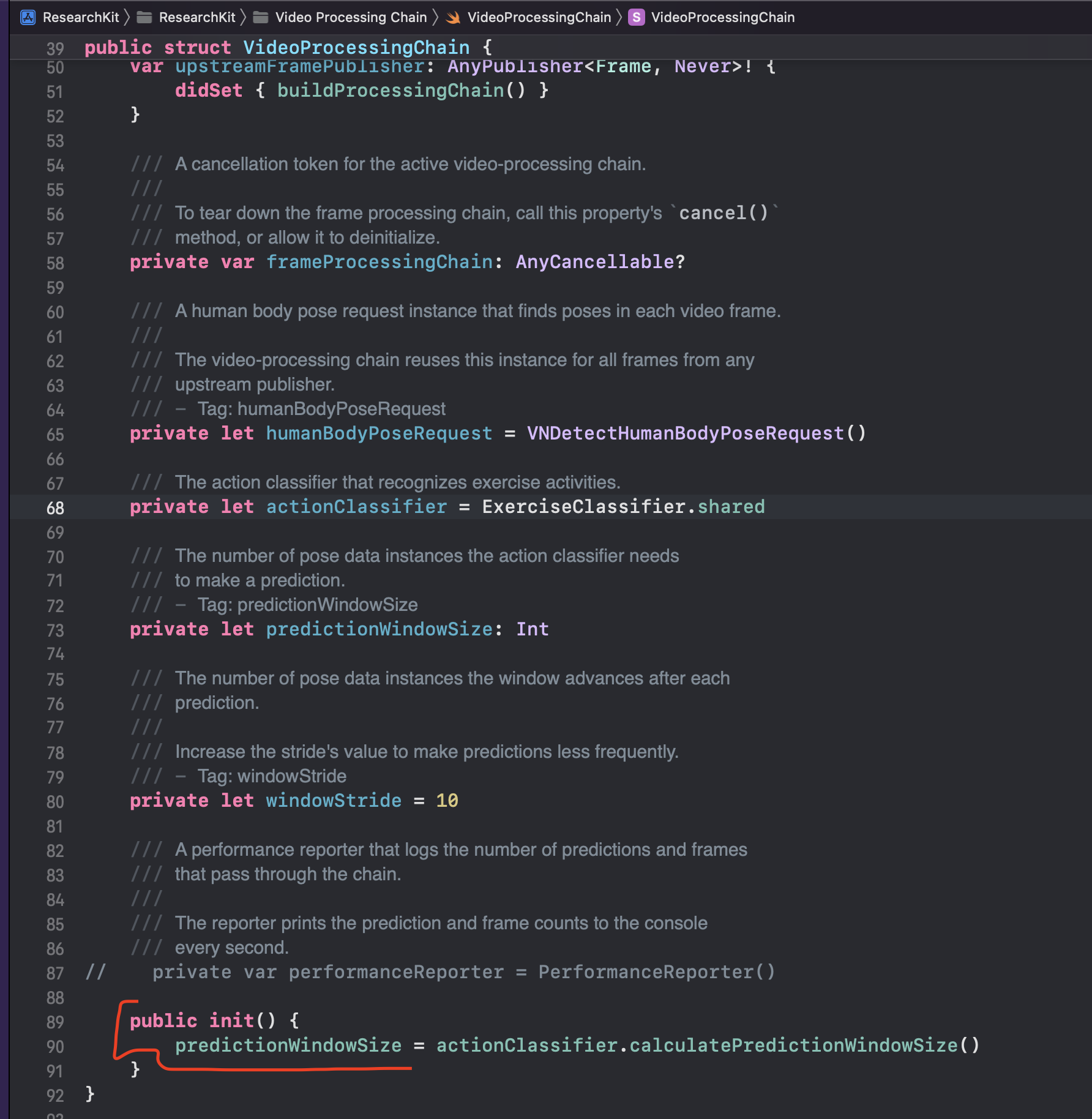The height and width of the screenshot is (1119, 1092).
Task: Click the ResearchKit project icon in breadcrumb
Action: [28, 17]
